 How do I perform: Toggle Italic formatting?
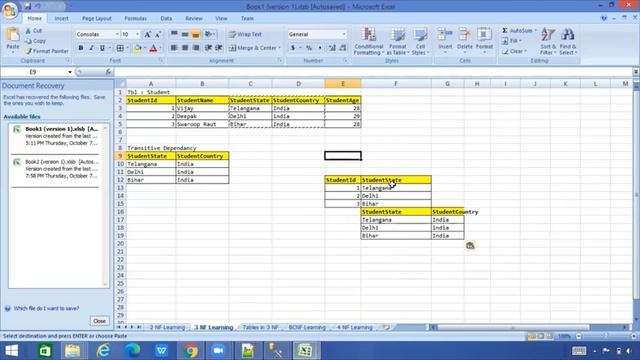[91, 48]
